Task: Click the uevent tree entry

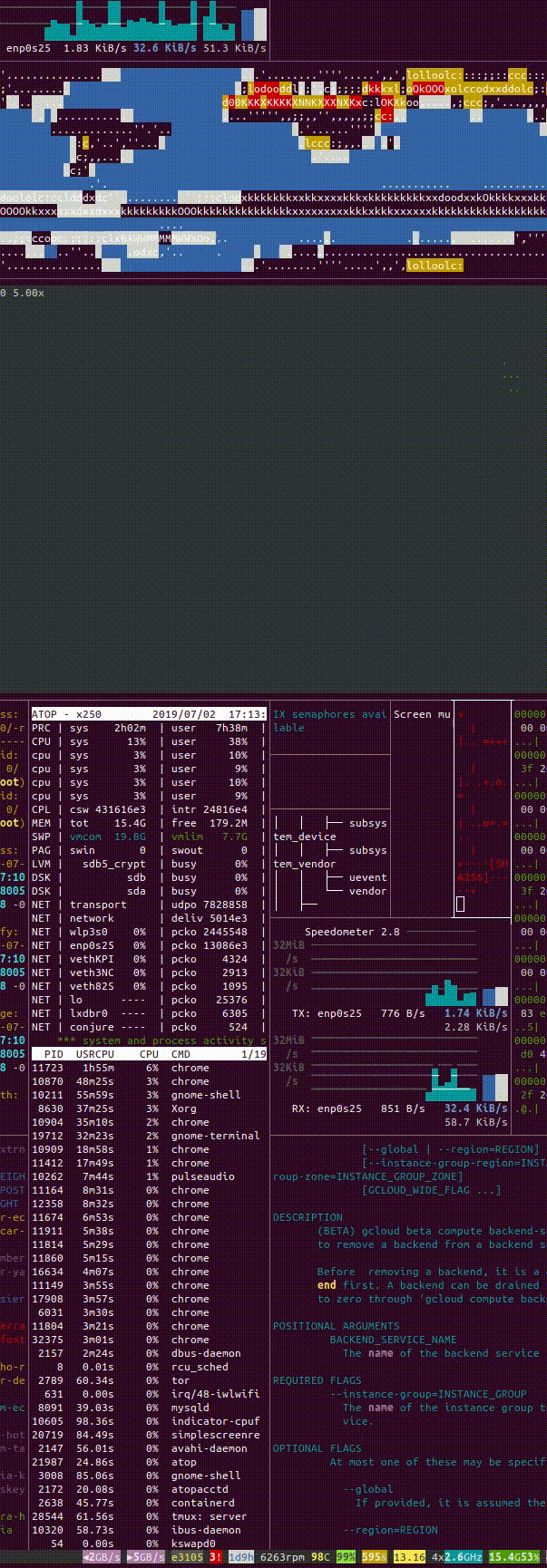Action: coord(367,877)
